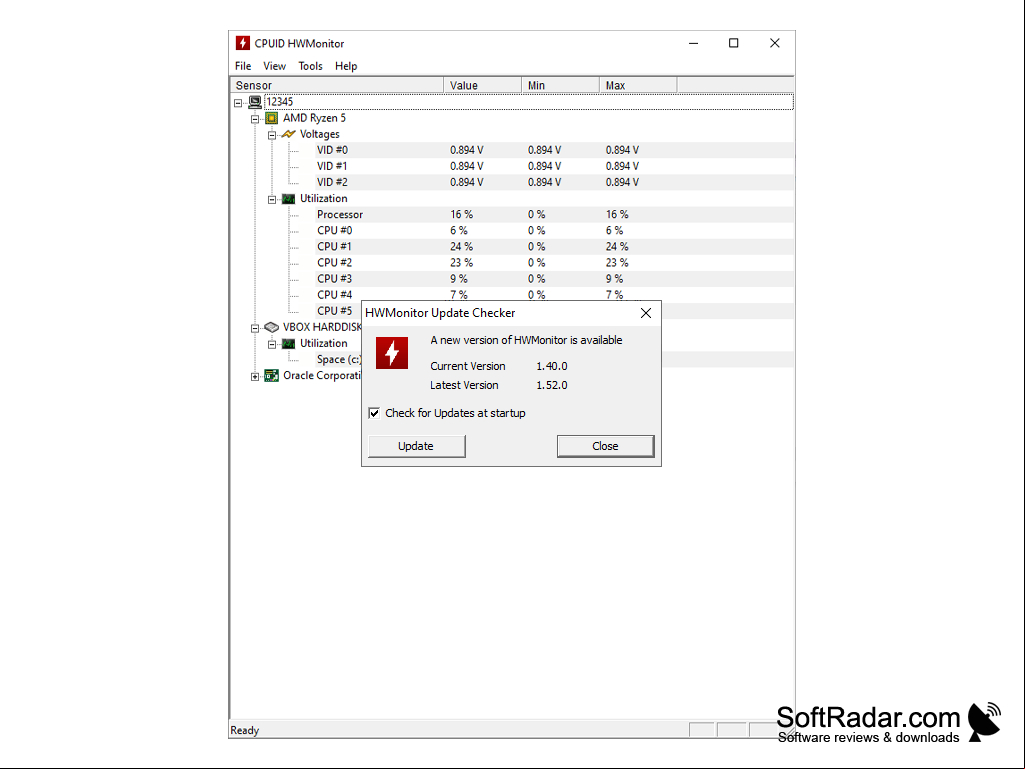Select the CPU #5 row

[338, 311]
